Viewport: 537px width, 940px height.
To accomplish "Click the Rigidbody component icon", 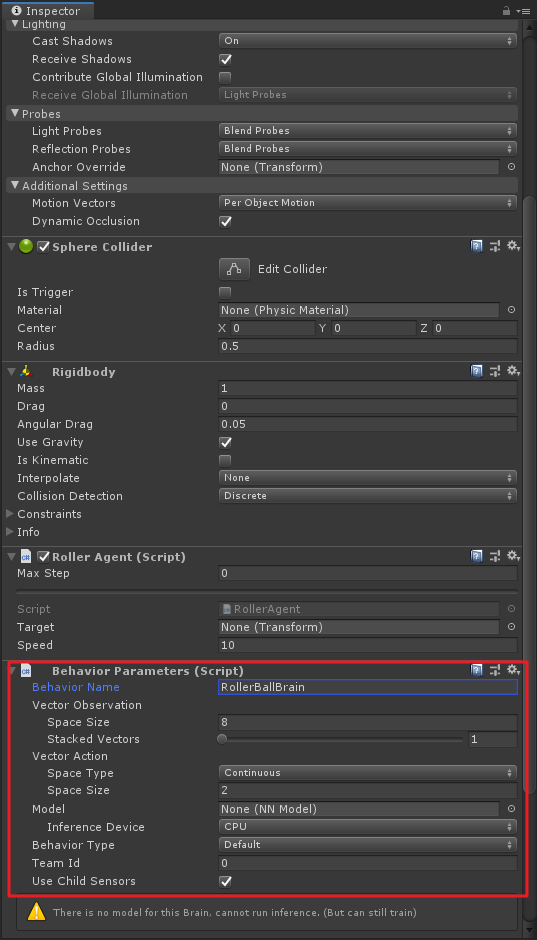I will (x=26, y=372).
